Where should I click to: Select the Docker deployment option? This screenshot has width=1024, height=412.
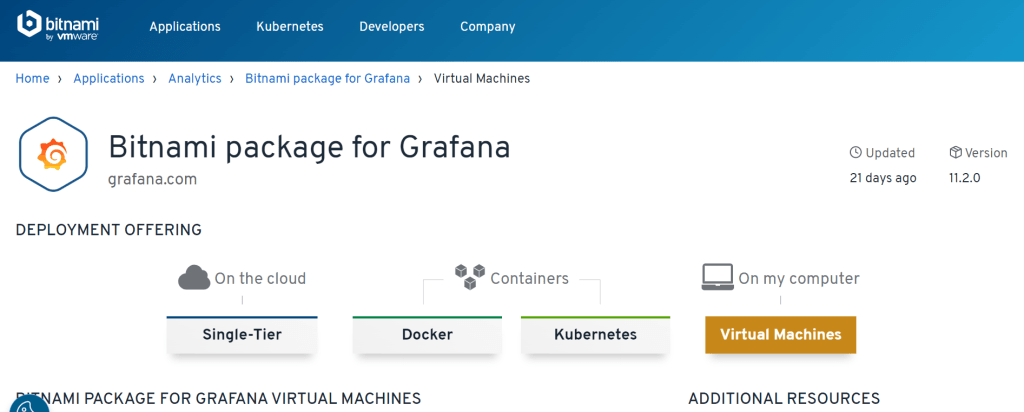(427, 335)
